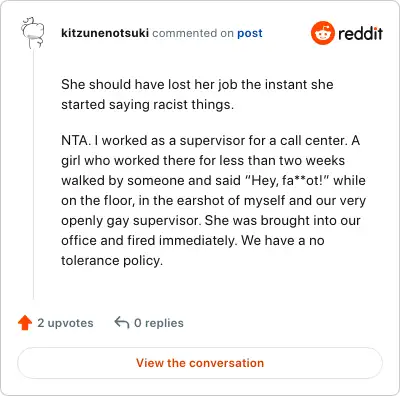The height and width of the screenshot is (396, 400).
Task: Click the line "office and fired immediately"
Action: [x=193, y=240]
